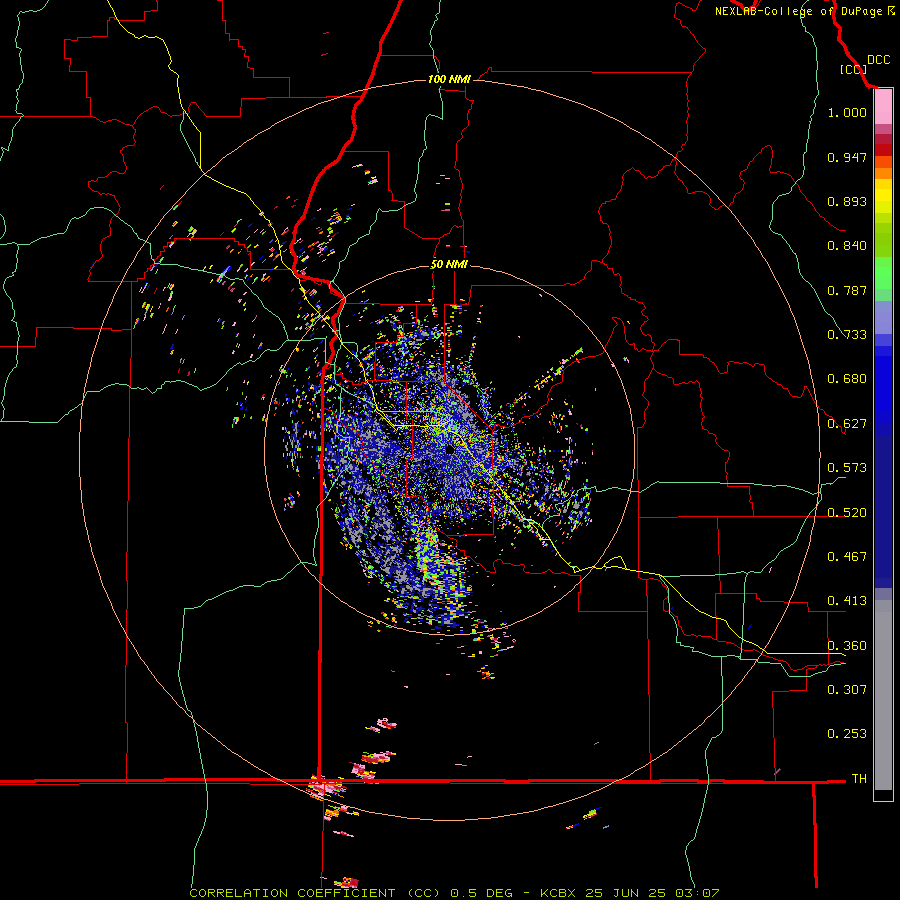The width and height of the screenshot is (900, 900).
Task: Click the 0.680 scale value
Action: [x=847, y=379]
